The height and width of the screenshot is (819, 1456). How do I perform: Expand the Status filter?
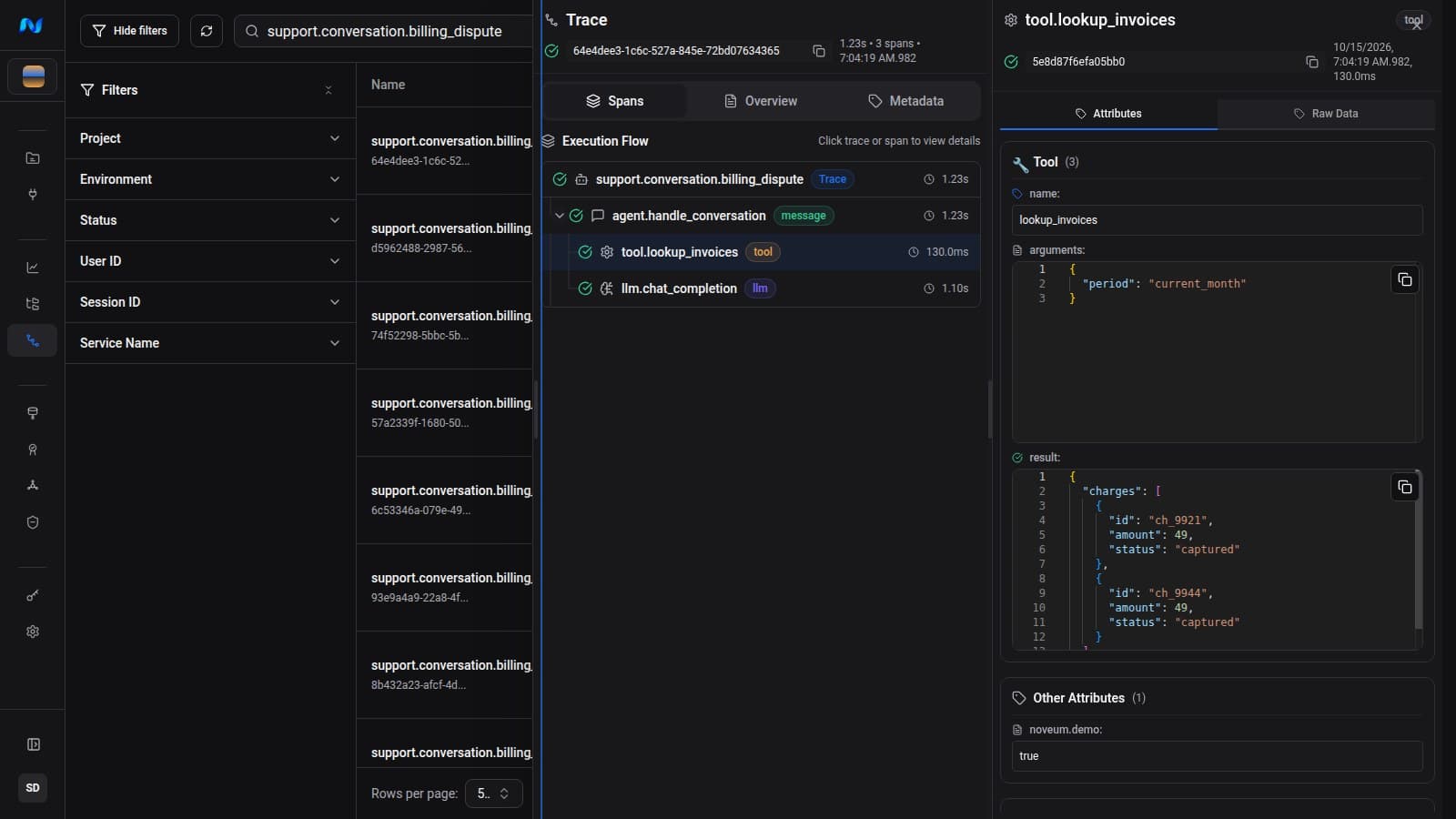click(210, 220)
